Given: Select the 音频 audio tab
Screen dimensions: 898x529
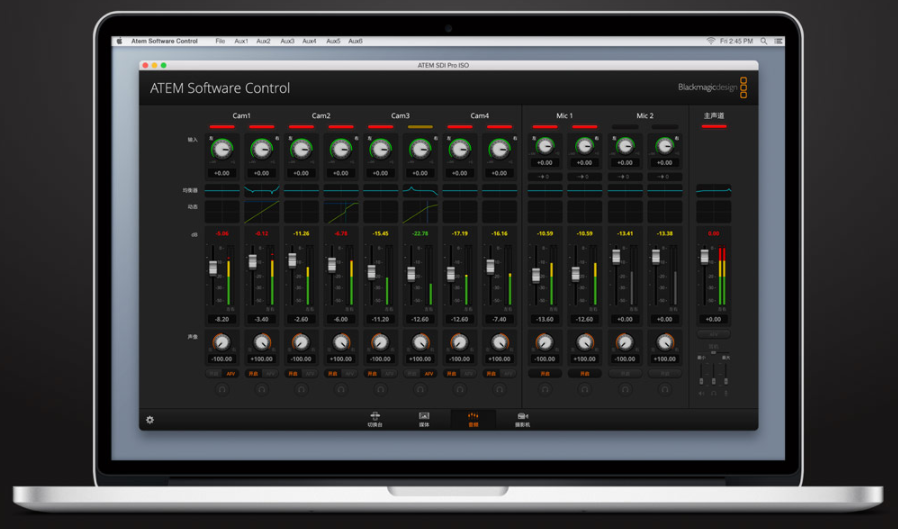Looking at the screenshot, I should 473,420.
